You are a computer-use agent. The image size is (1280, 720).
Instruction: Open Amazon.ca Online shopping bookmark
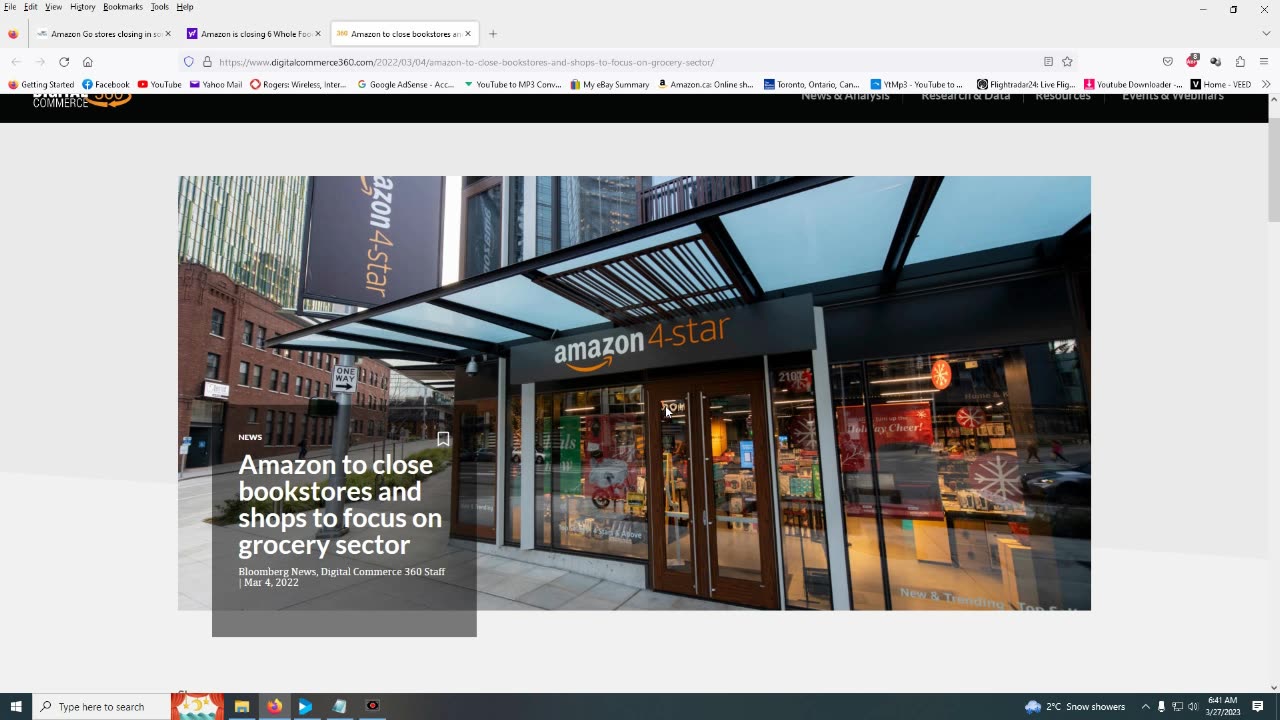tap(705, 84)
